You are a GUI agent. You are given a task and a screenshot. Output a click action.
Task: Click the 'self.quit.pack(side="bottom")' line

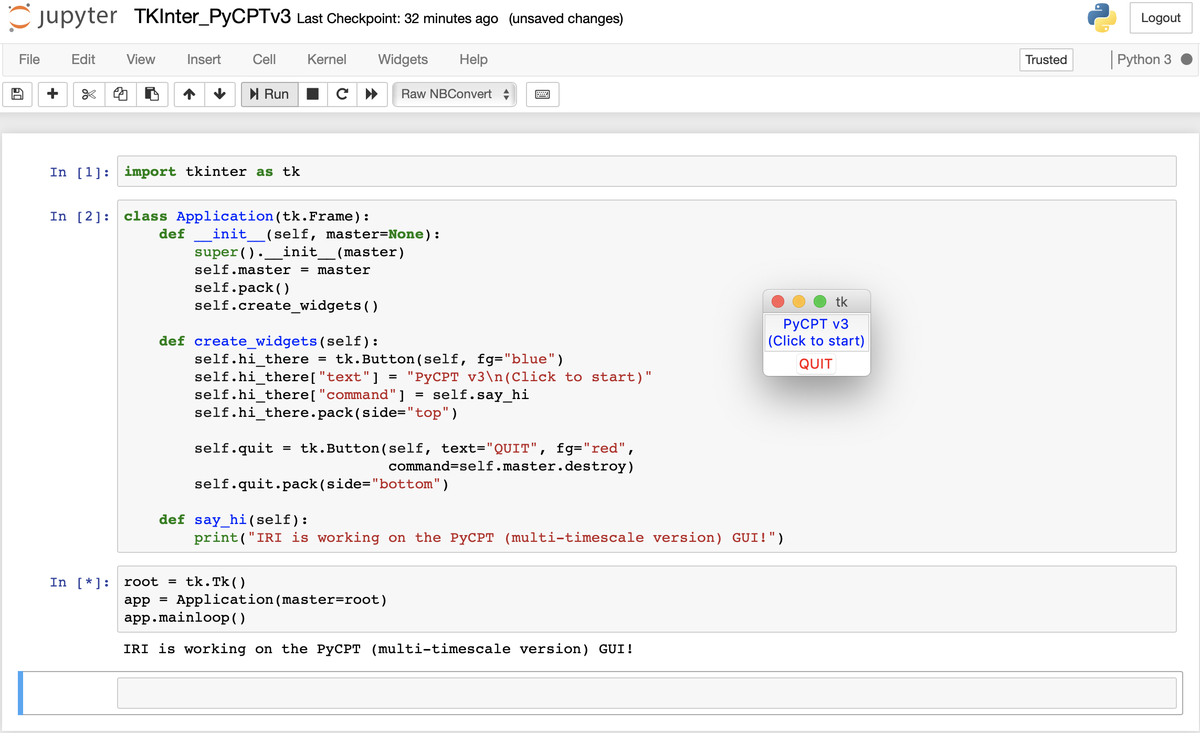click(x=322, y=484)
